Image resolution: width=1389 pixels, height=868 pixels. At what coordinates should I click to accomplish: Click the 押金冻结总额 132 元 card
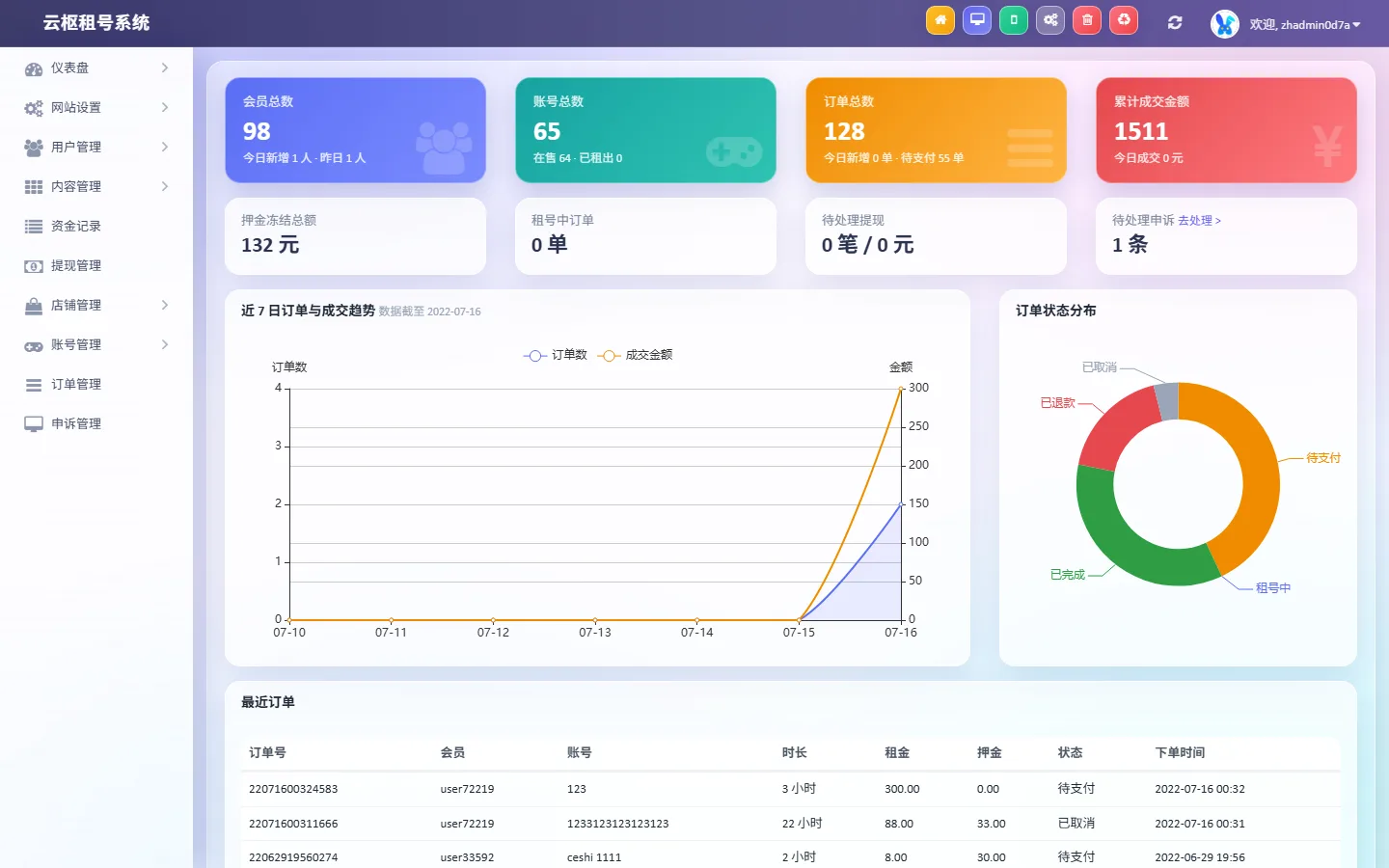coord(355,236)
